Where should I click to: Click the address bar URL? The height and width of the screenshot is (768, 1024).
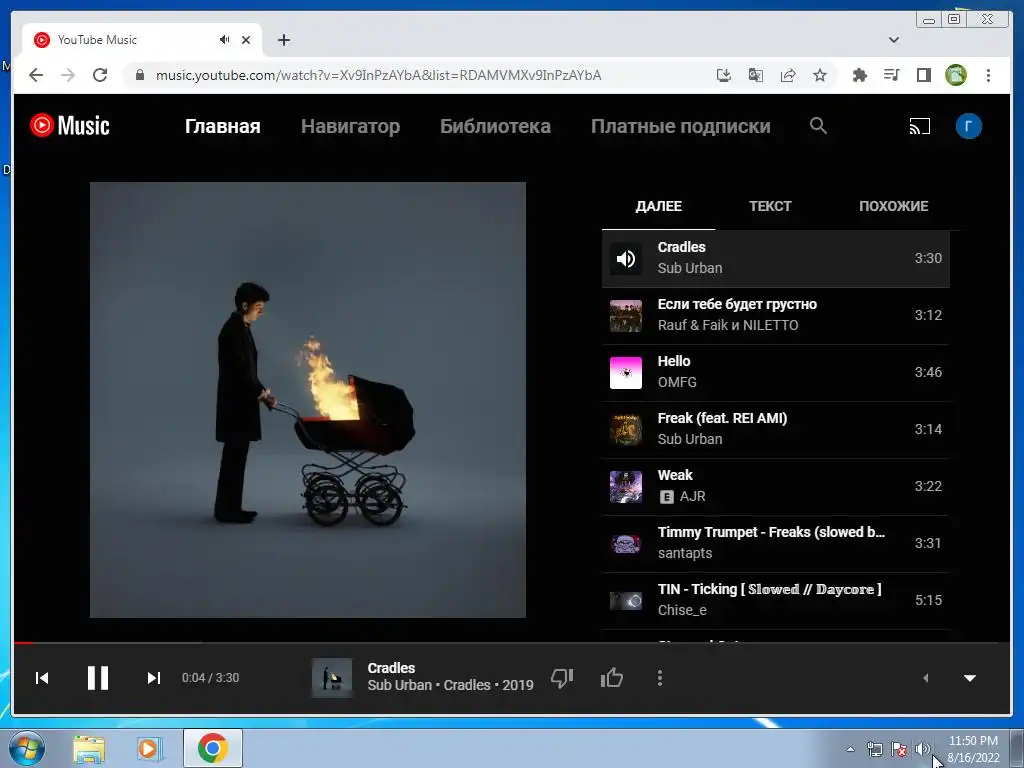[378, 75]
